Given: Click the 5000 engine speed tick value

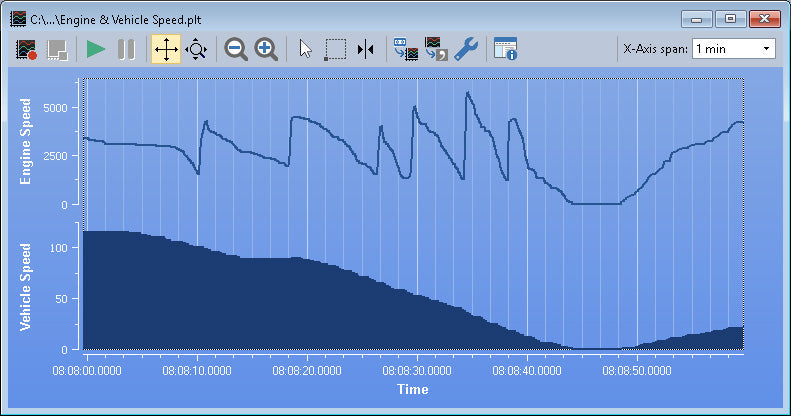Looking at the screenshot, I should tap(55, 108).
